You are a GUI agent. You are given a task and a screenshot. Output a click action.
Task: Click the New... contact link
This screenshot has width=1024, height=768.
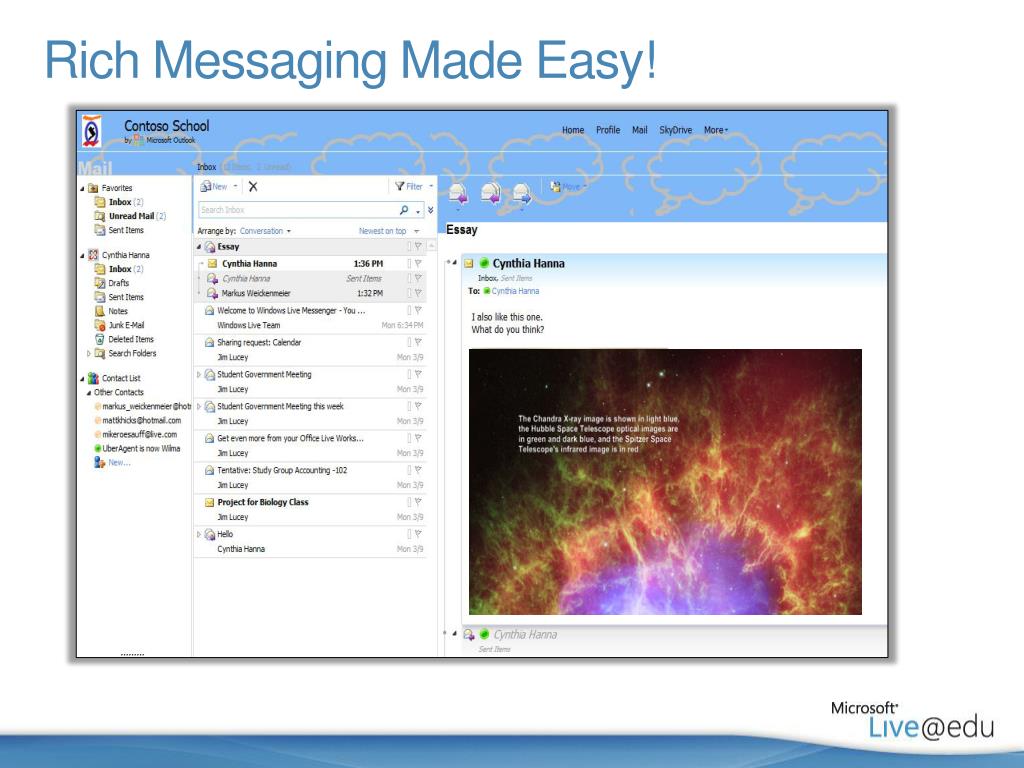tap(120, 462)
